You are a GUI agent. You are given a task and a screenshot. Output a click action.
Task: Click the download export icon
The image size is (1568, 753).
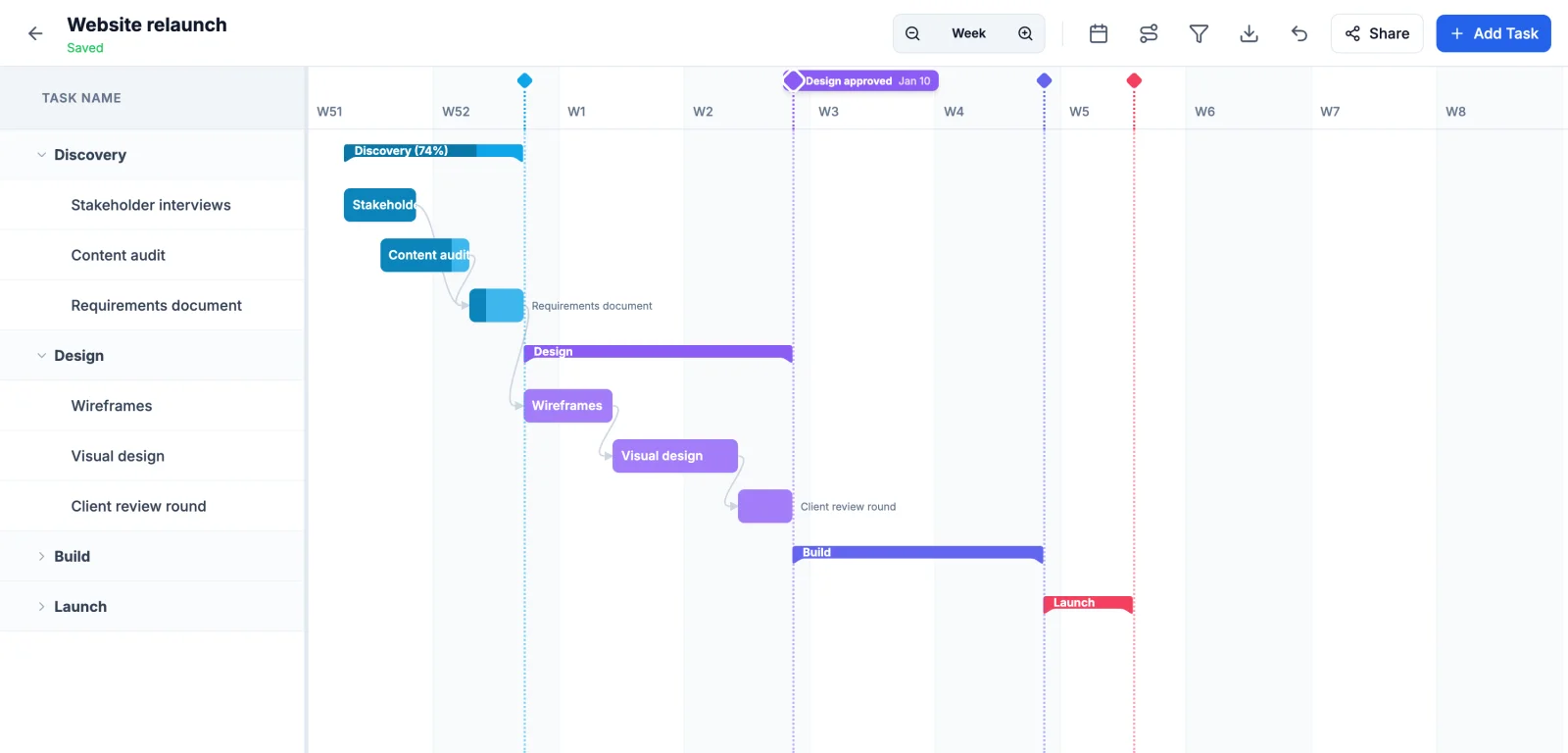pyautogui.click(x=1249, y=33)
